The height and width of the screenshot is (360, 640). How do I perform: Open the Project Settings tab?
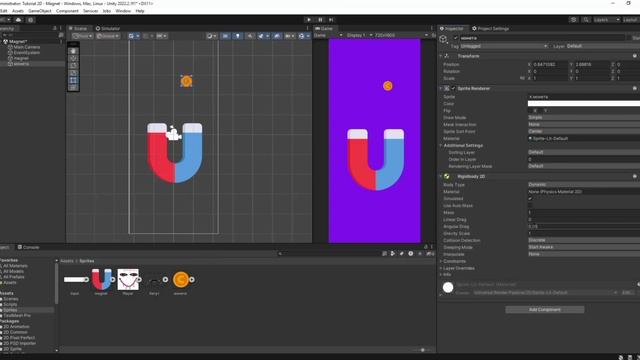pos(491,29)
